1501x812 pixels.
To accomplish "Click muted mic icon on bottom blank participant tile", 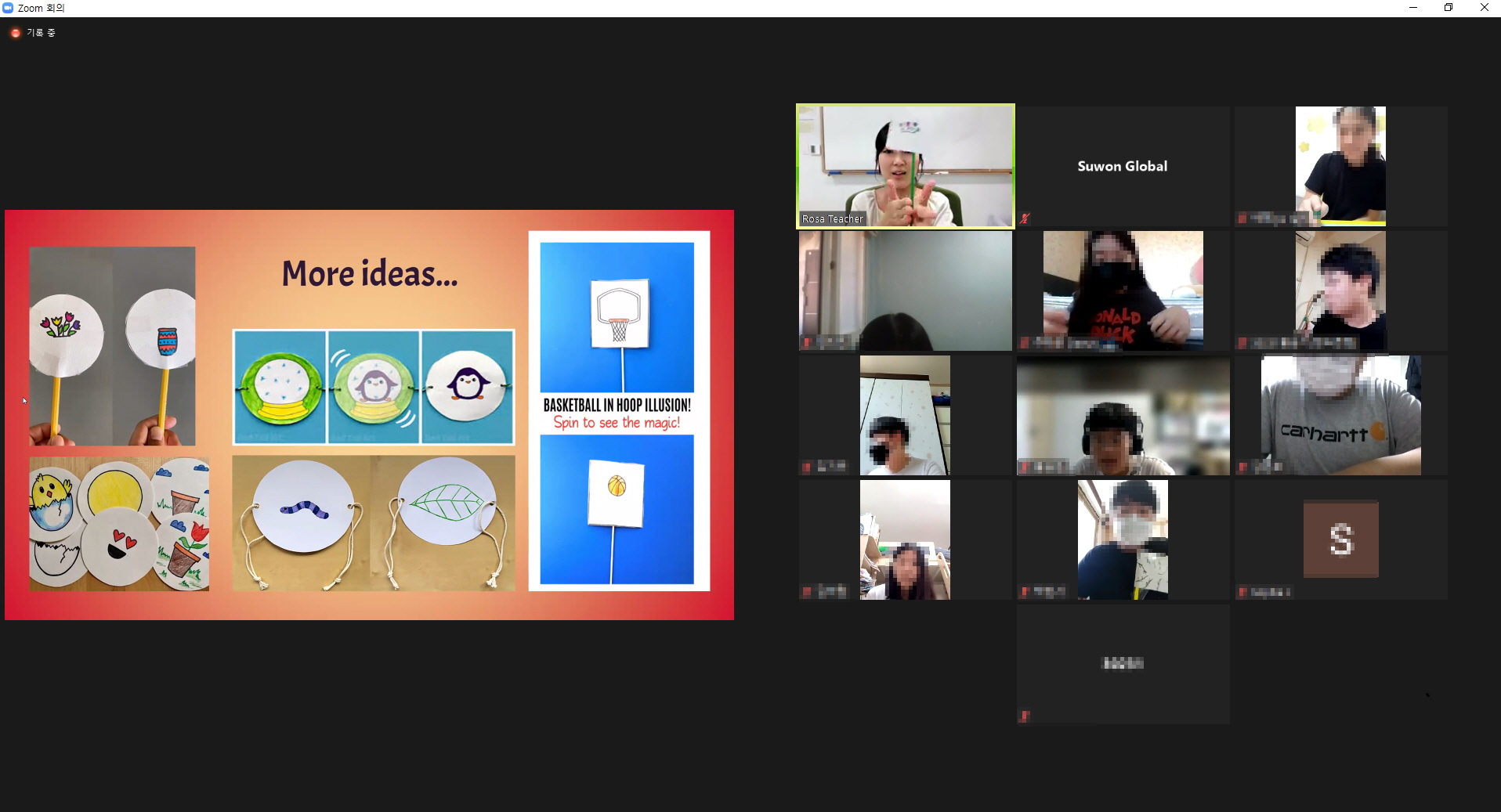I will (1025, 716).
